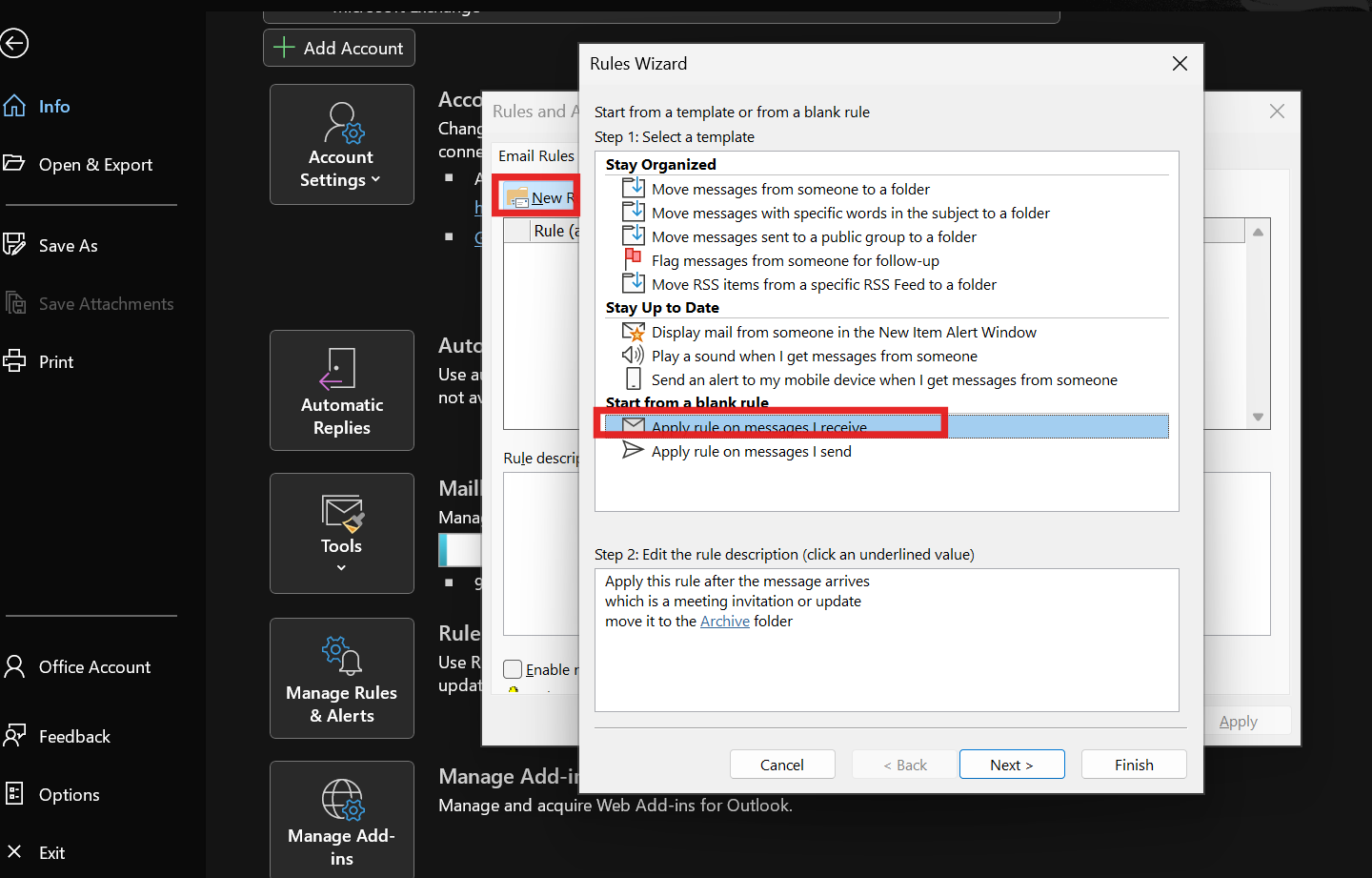Image resolution: width=1372 pixels, height=878 pixels.
Task: Close the Rules and Alerts window
Action: (1277, 112)
